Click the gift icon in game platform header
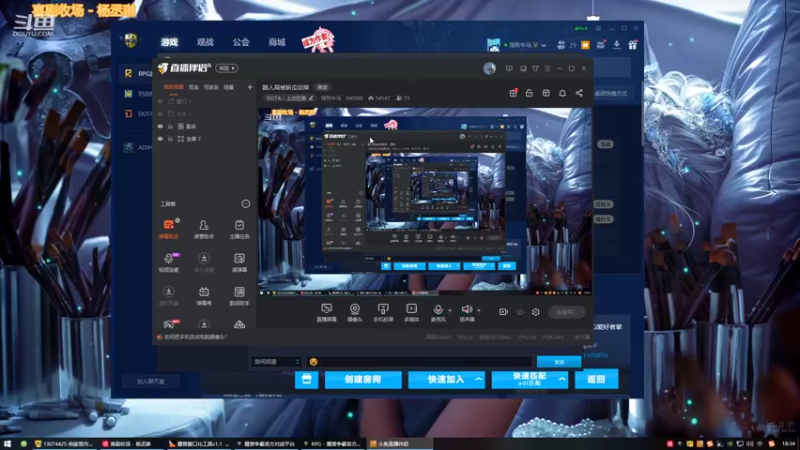Image resolution: width=800 pixels, height=450 pixels. coord(633,45)
